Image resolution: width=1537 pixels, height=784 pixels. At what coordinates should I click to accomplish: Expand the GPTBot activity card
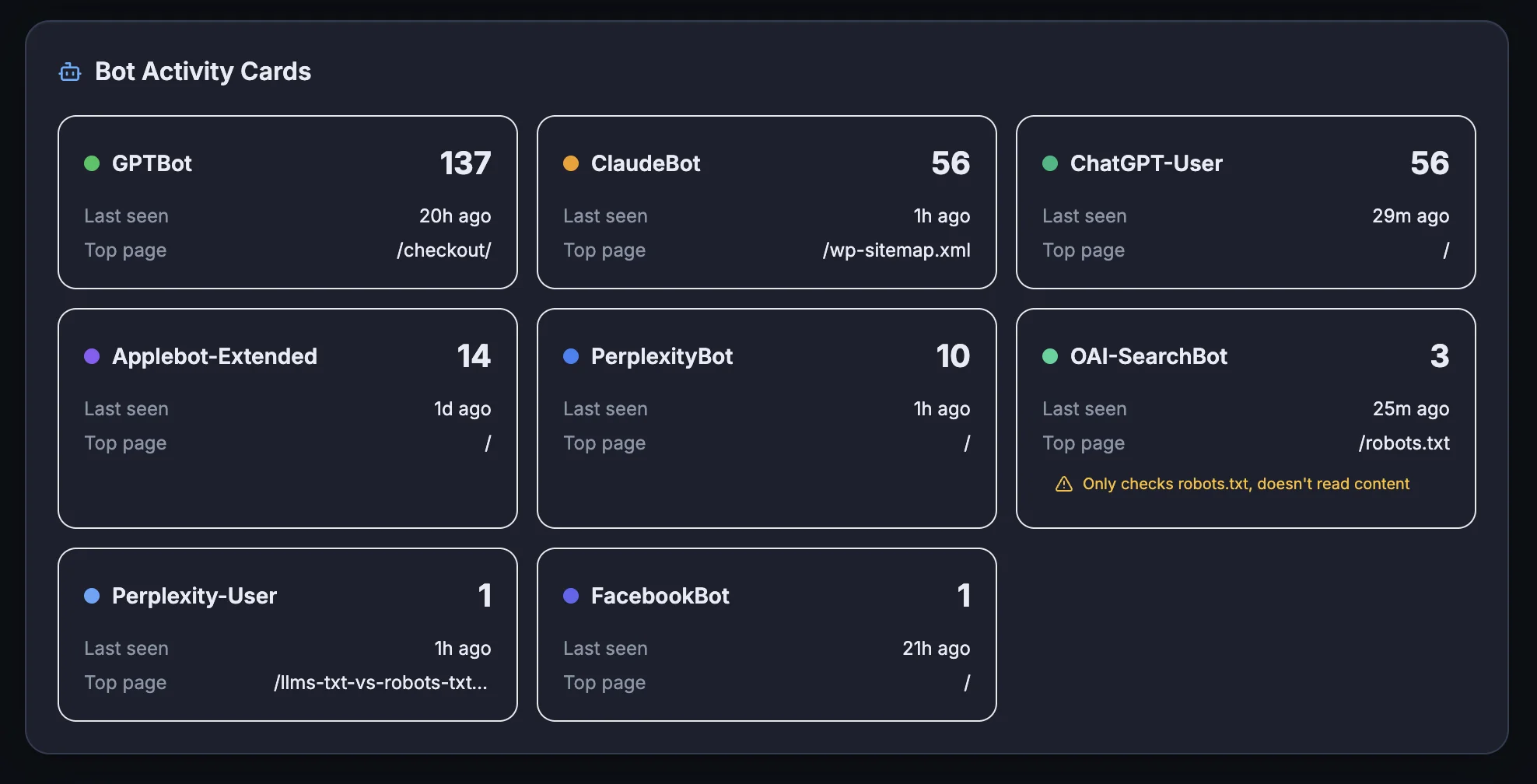tap(287, 202)
